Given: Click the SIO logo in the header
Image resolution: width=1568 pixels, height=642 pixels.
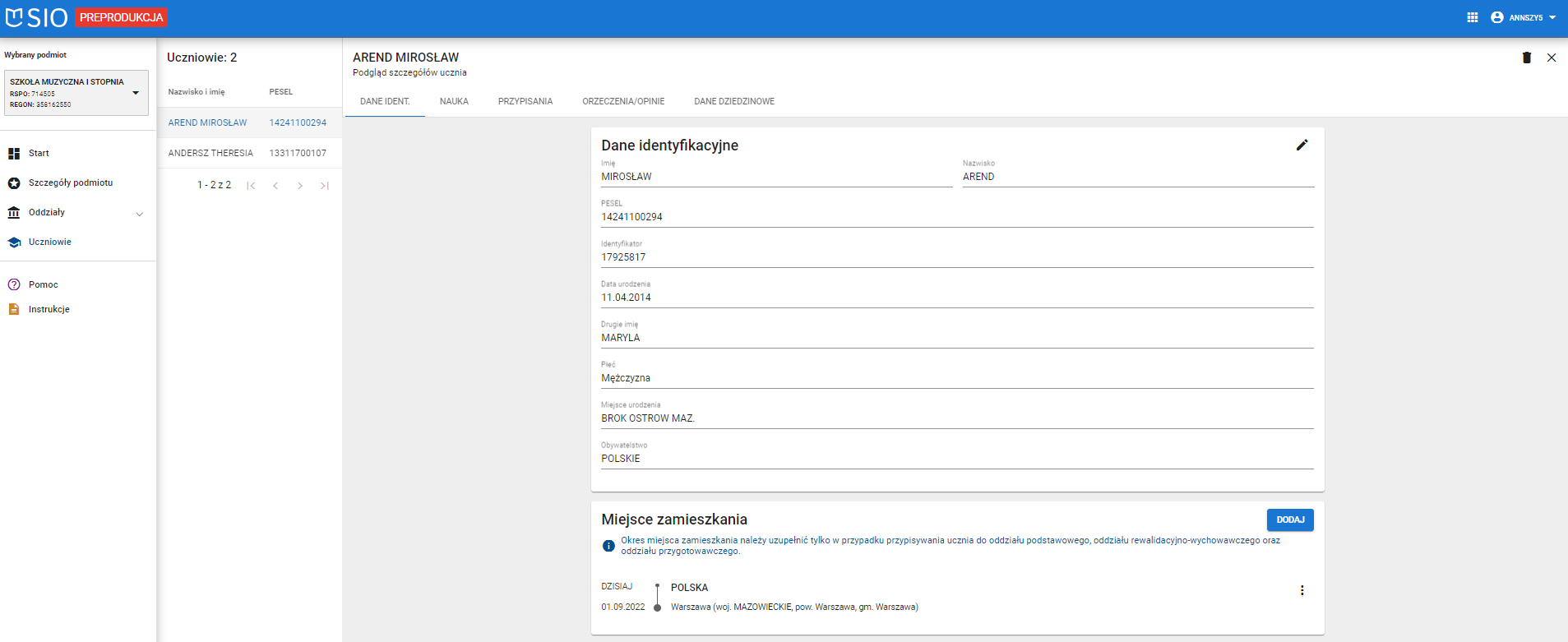Looking at the screenshot, I should 37,17.
